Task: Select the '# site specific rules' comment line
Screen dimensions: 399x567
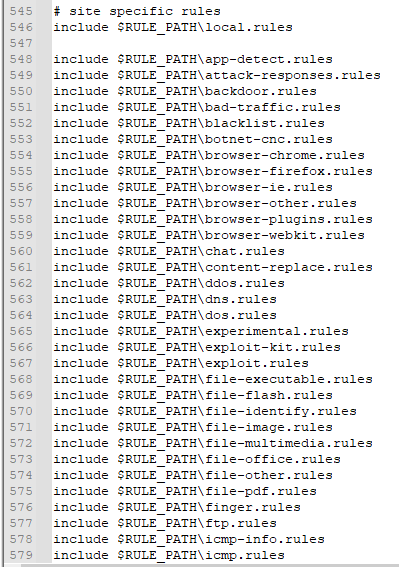Action: (x=137, y=11)
